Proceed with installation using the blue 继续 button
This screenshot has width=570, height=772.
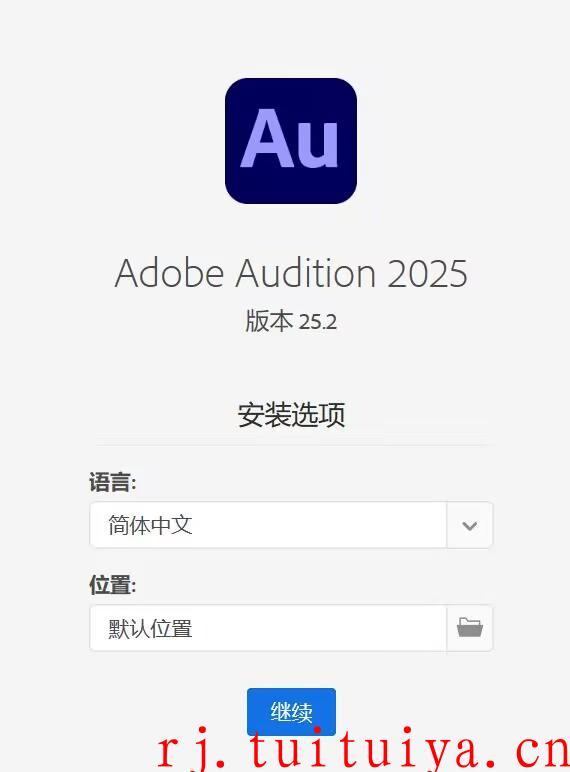(291, 711)
